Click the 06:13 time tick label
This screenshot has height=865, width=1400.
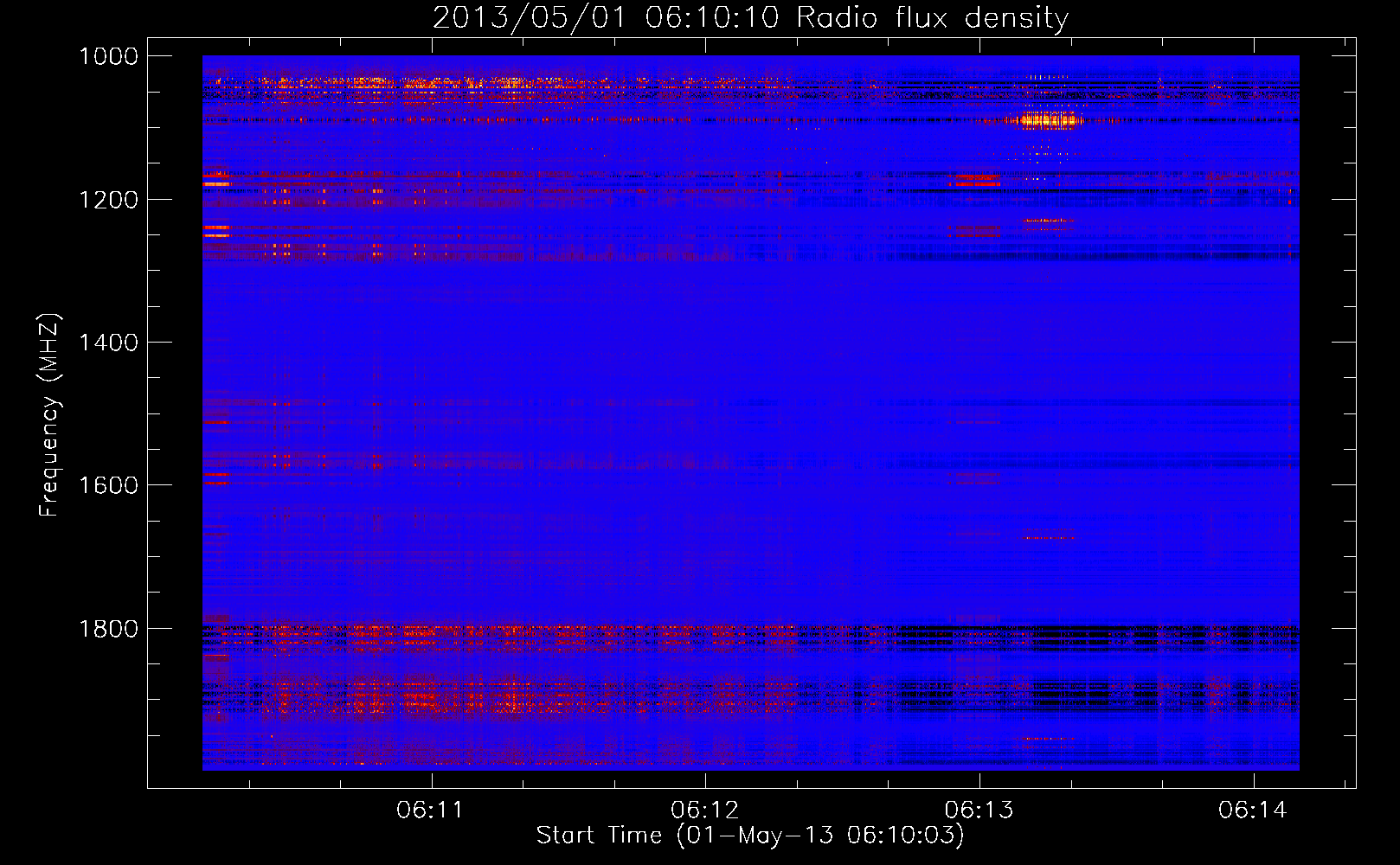[x=979, y=811]
